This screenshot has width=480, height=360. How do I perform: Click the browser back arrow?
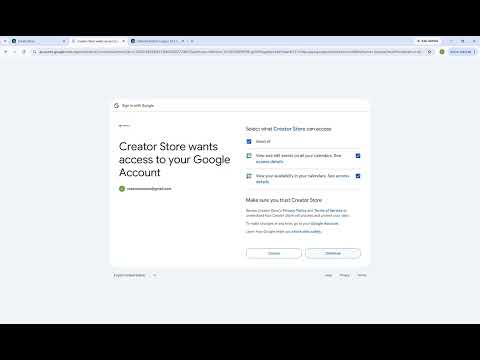coord(6,52)
